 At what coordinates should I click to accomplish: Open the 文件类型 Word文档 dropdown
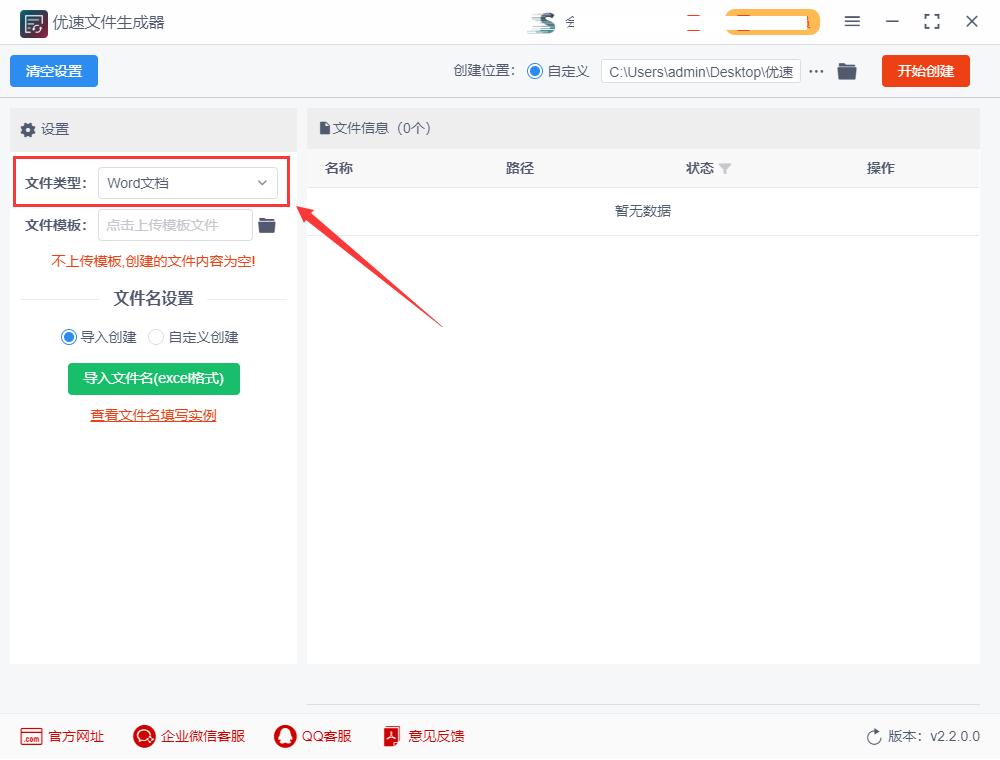click(188, 182)
